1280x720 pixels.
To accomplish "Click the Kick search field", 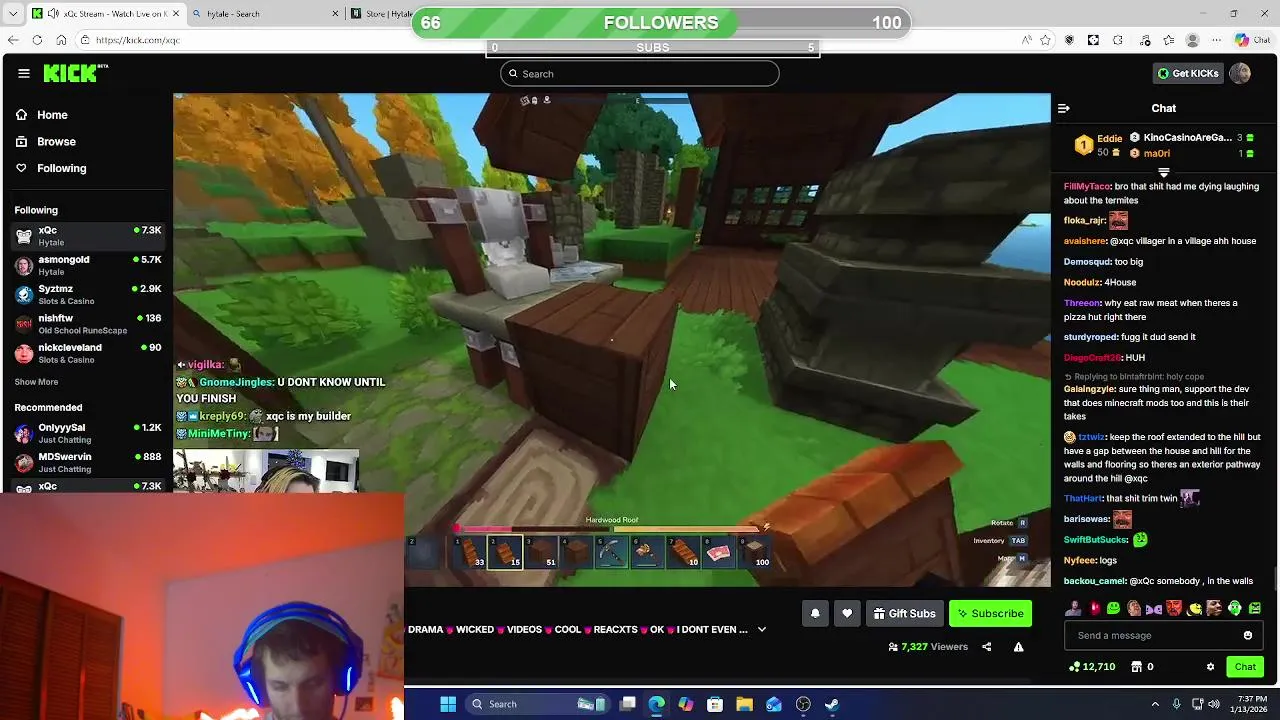I will (x=640, y=73).
